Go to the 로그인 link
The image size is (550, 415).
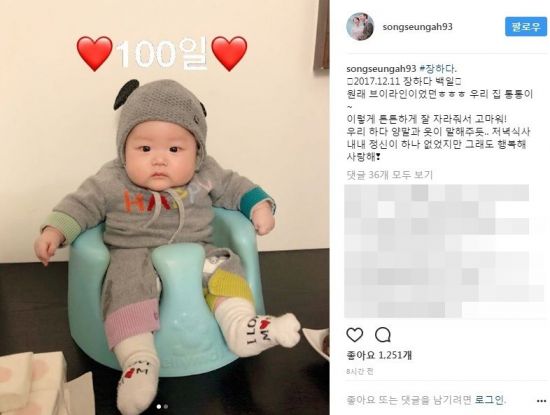pyautogui.click(x=490, y=400)
